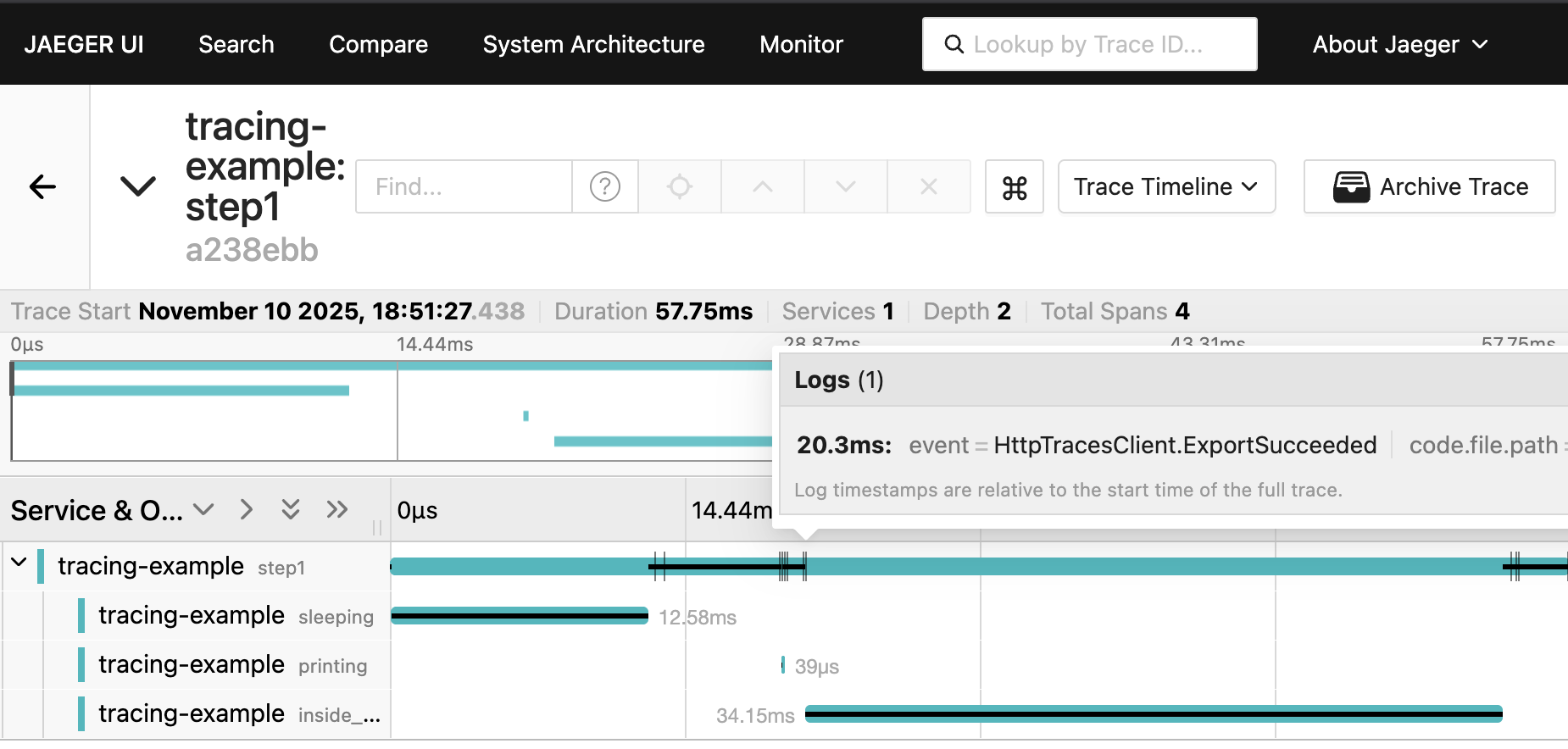The width and height of the screenshot is (1568, 749).
Task: Collapse the trace header details chevron
Action: [138, 186]
